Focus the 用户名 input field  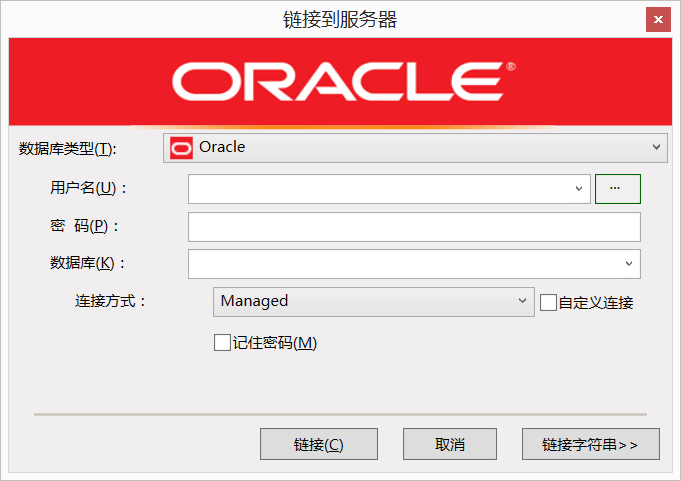(389, 188)
